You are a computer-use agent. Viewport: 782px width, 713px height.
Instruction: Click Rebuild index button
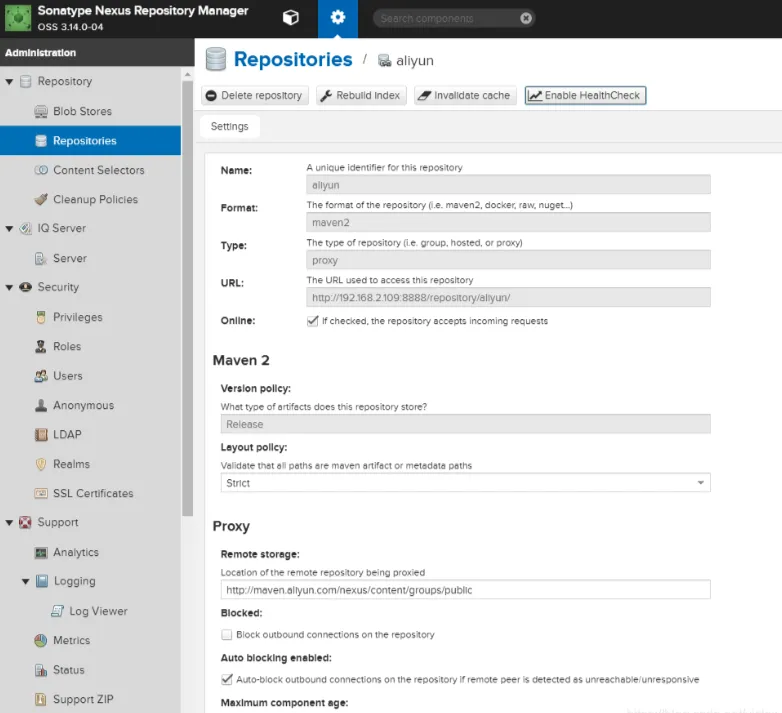(361, 95)
